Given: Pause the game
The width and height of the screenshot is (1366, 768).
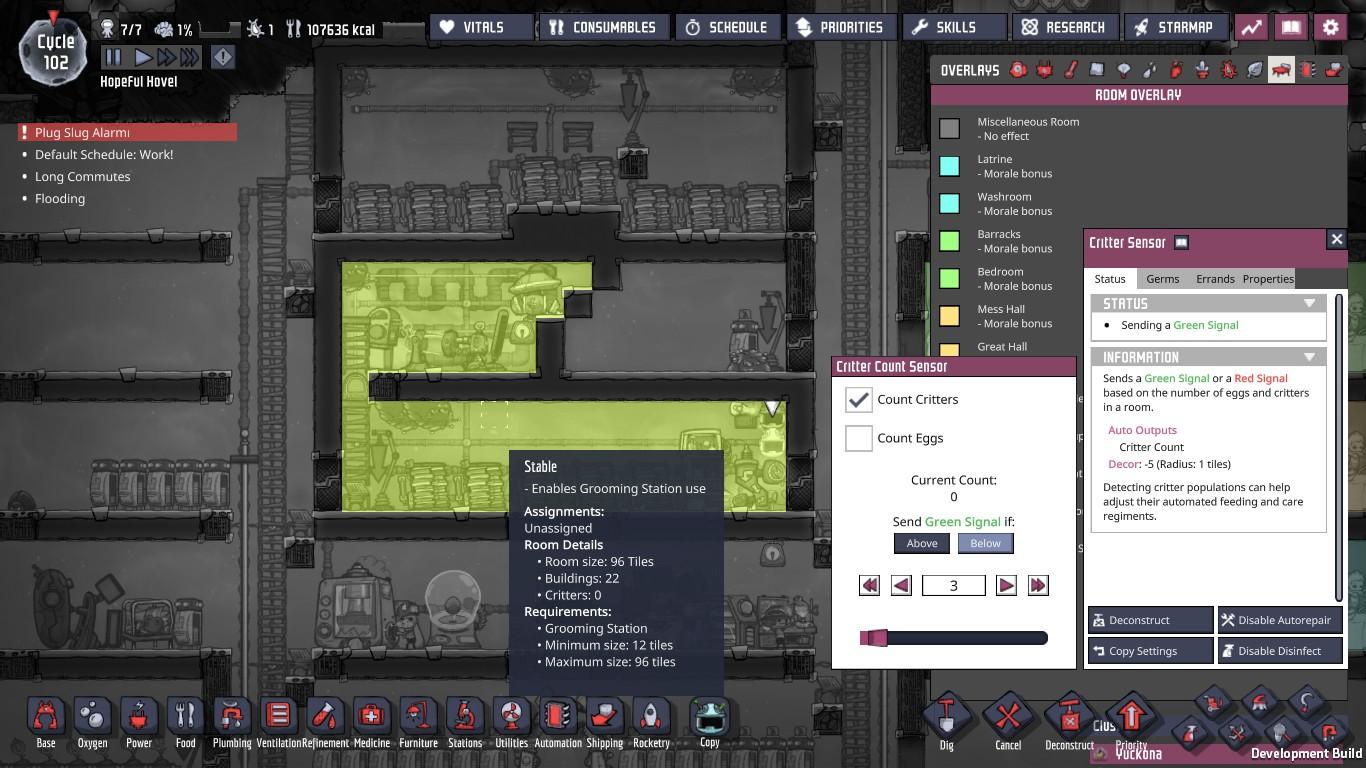Looking at the screenshot, I should point(113,57).
